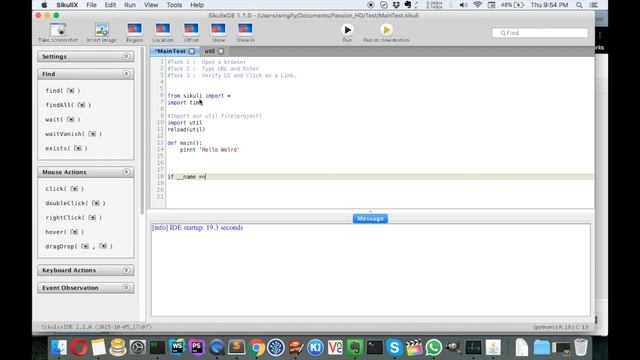Viewport: 640px width, 360px height.
Task: Switch to the util tab
Action: (x=209, y=51)
